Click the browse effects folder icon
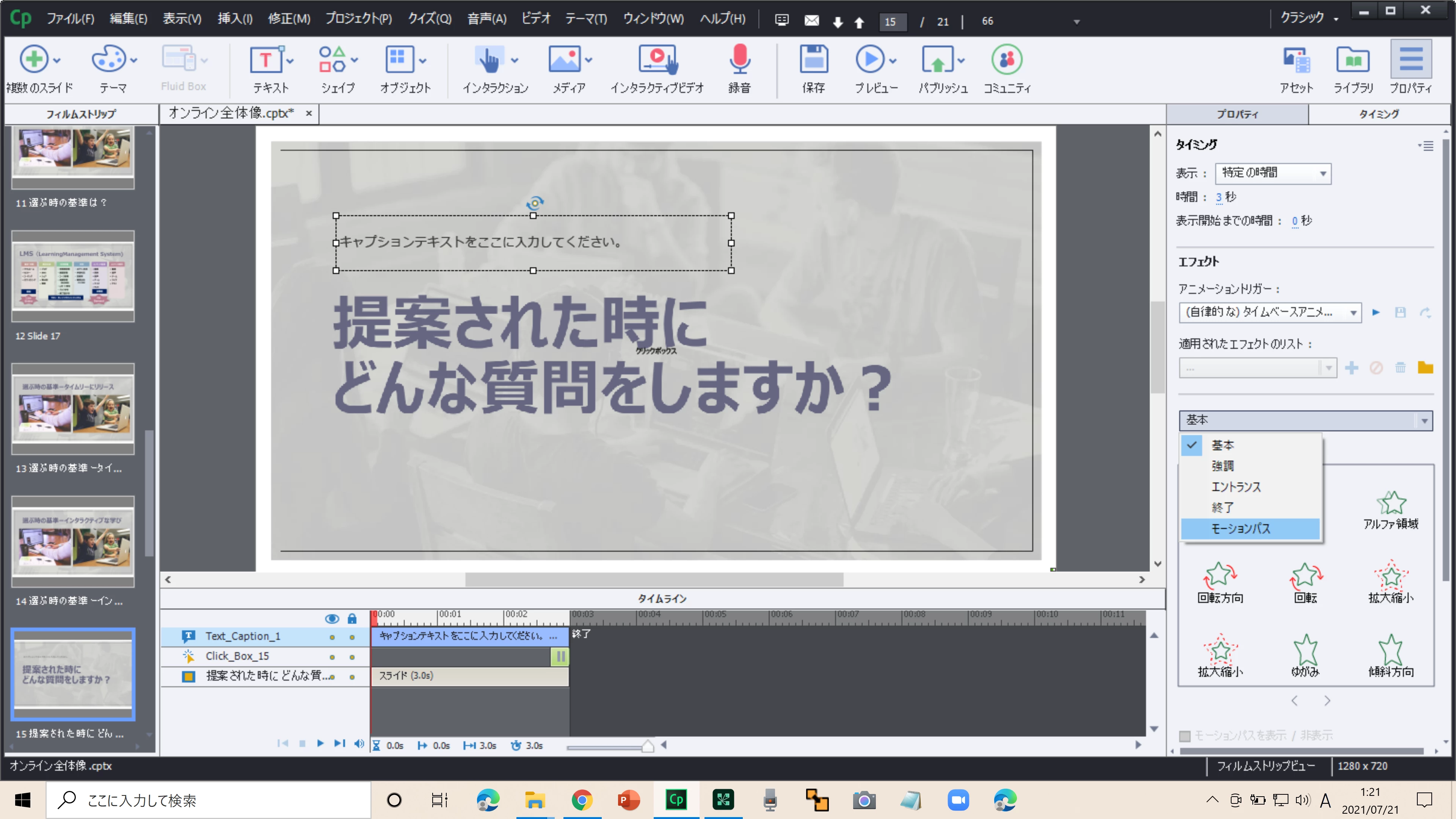1456x819 pixels. (1425, 368)
